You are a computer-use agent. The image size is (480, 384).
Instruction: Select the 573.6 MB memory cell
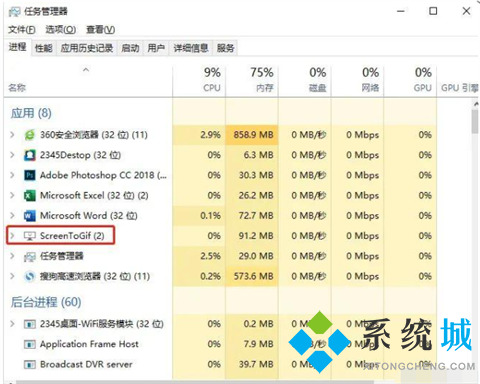pyautogui.click(x=252, y=276)
